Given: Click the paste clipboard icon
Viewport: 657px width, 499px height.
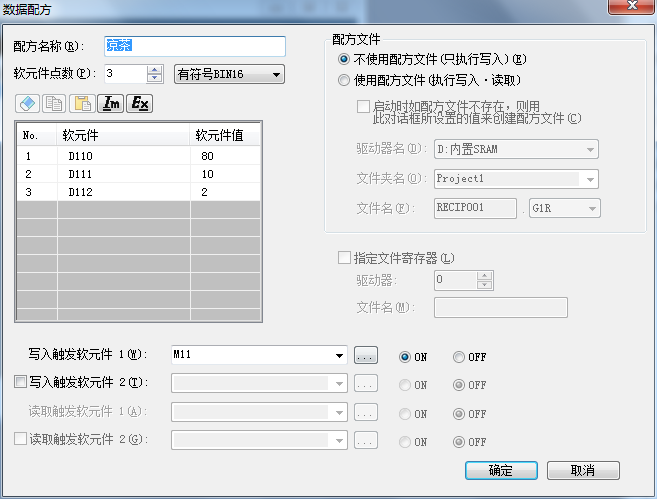Looking at the screenshot, I should tap(83, 104).
